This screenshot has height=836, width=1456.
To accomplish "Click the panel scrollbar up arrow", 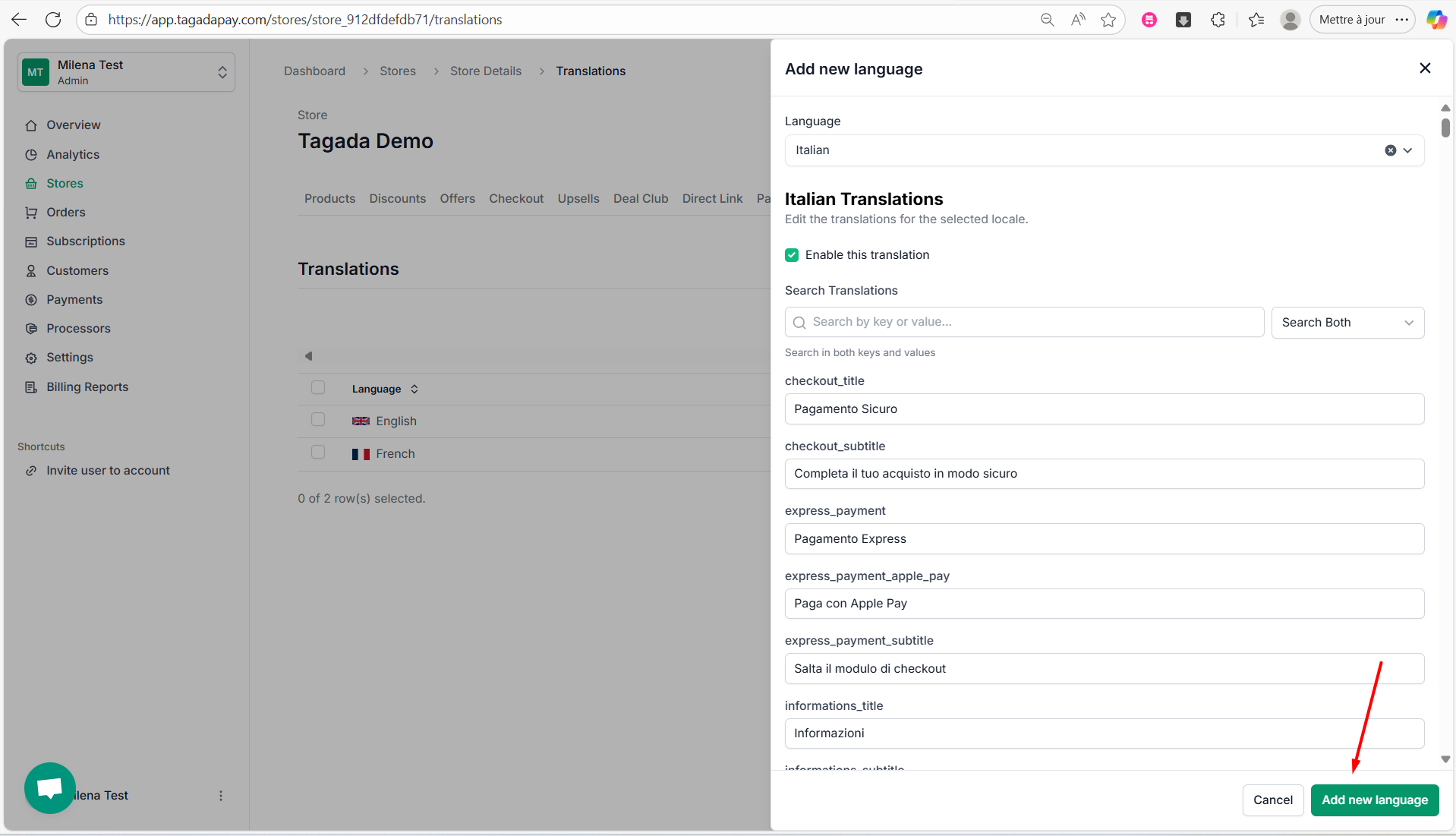I will coord(1445,108).
